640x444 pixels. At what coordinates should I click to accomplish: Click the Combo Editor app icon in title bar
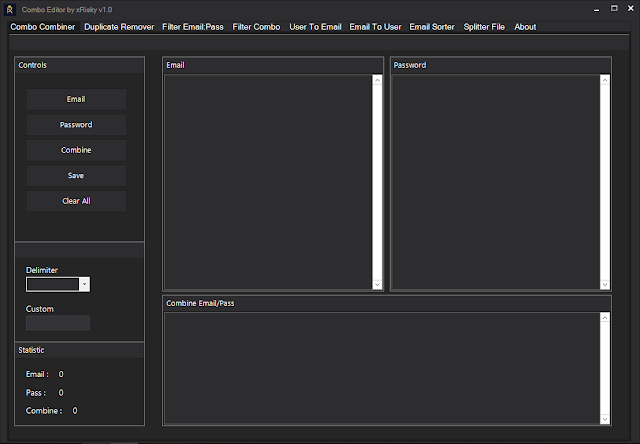pyautogui.click(x=10, y=9)
